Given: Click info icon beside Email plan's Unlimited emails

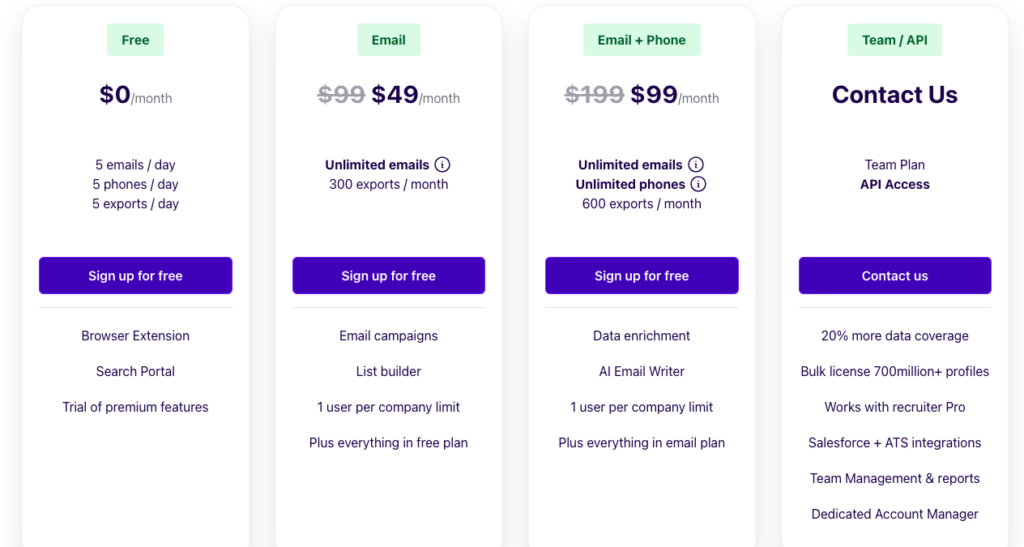Looking at the screenshot, I should coord(442,165).
